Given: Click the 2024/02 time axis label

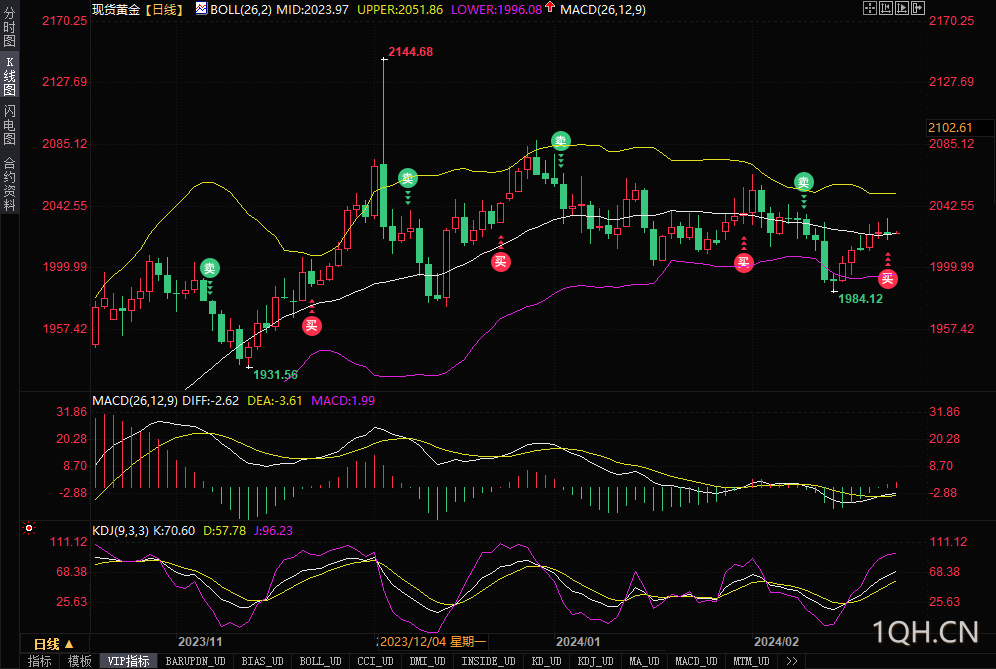Looking at the screenshot, I should [776, 642].
